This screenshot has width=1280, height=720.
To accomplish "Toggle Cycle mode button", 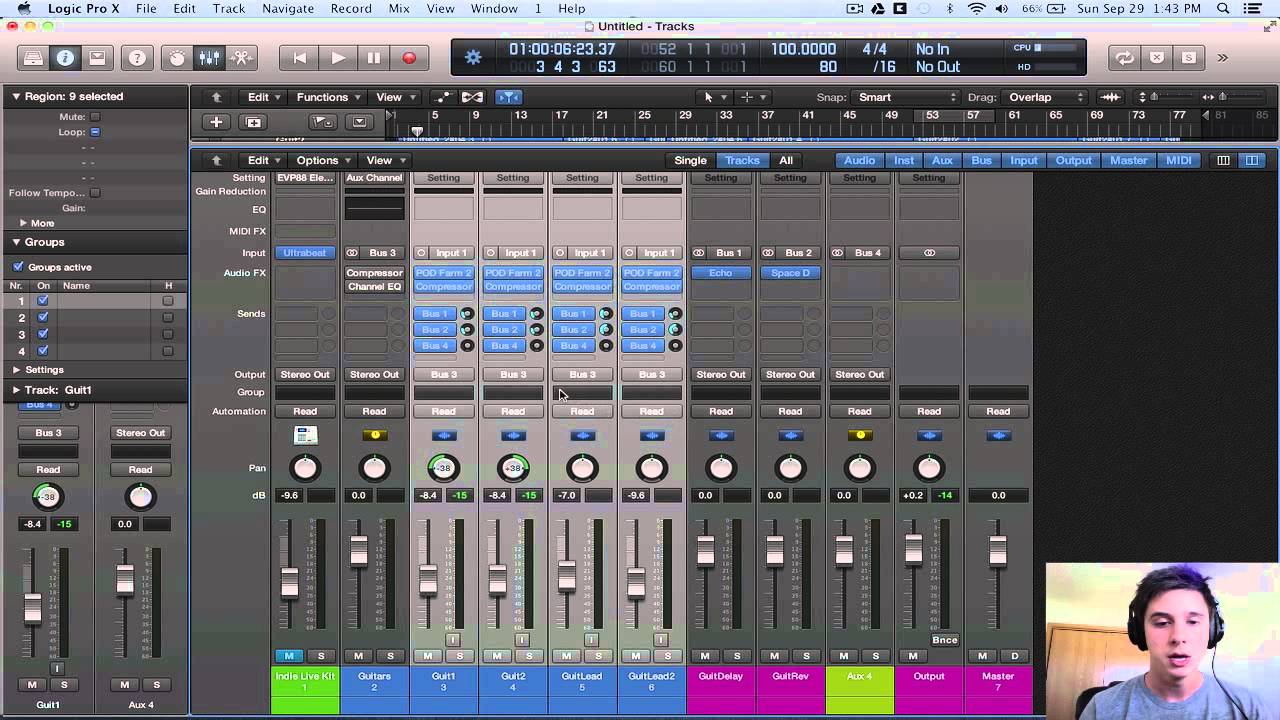I will point(1125,58).
